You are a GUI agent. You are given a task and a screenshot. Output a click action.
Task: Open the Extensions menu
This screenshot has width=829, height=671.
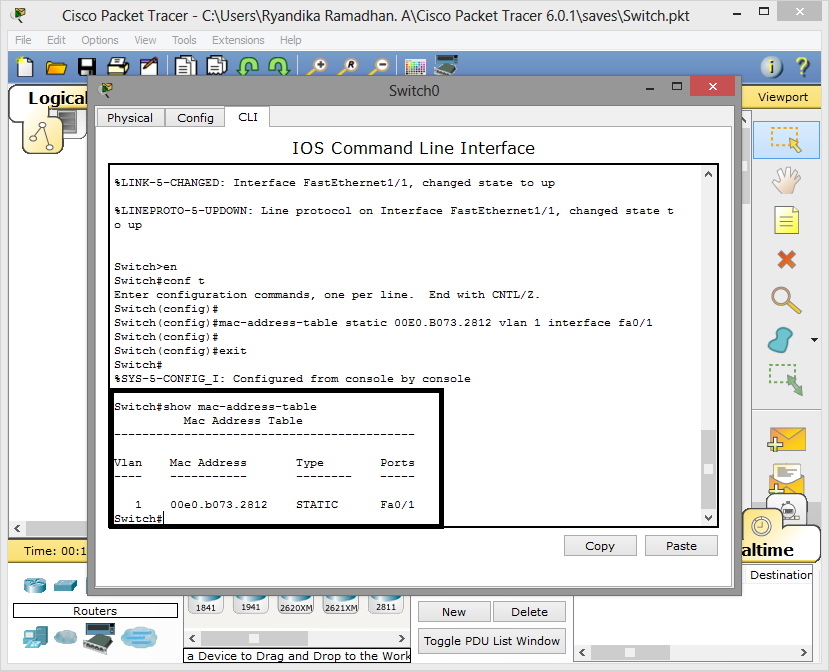coord(238,40)
